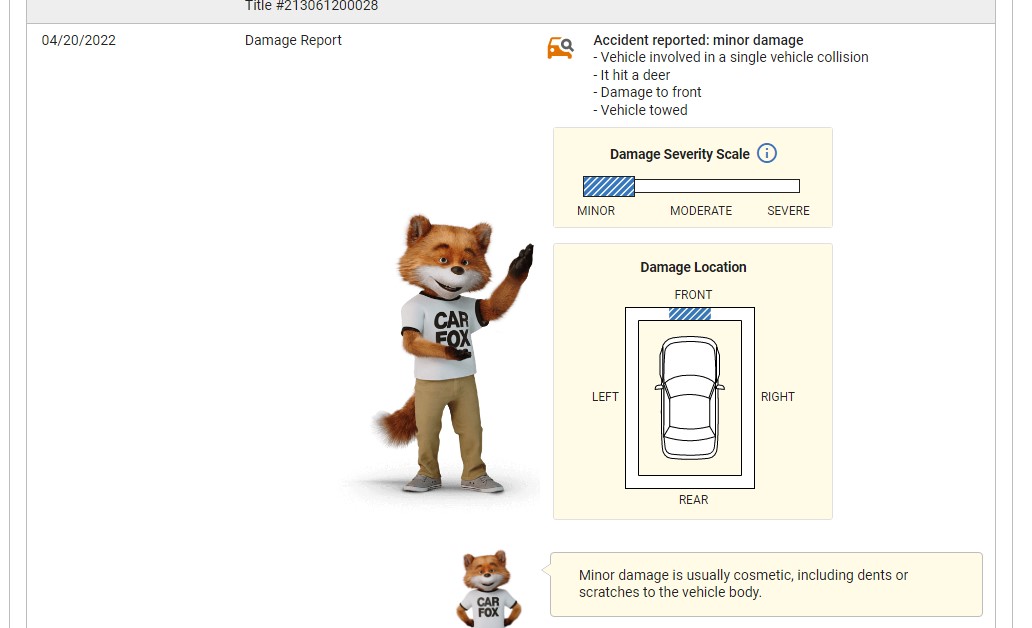
Task: Click the small Car Fox mascot at bottom
Action: click(488, 590)
